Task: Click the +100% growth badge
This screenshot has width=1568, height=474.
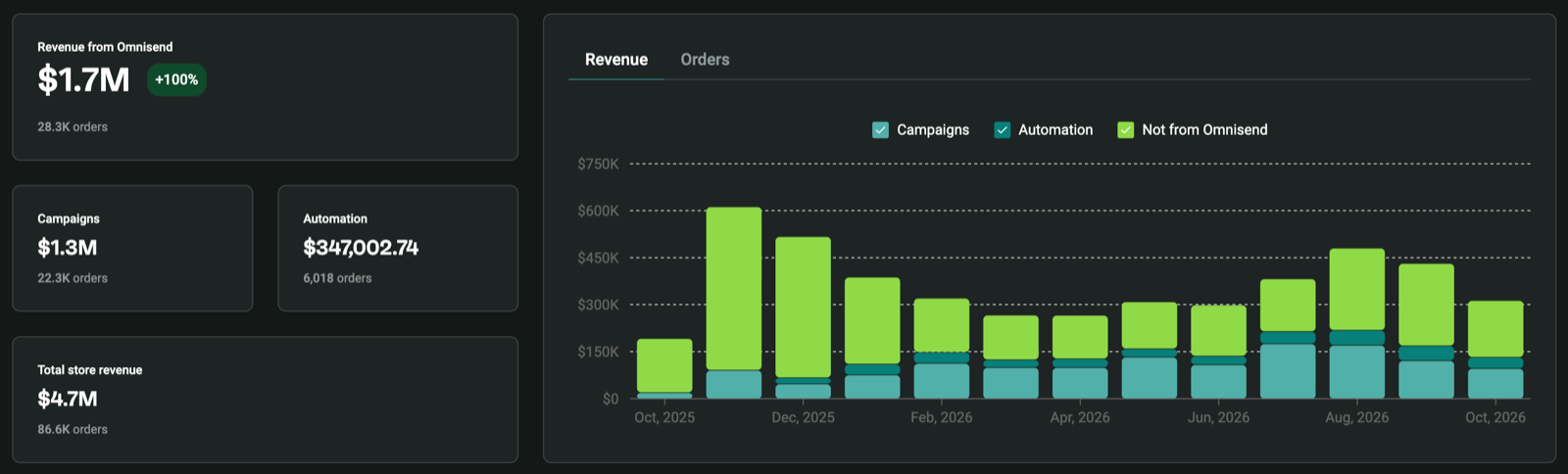Action: coord(176,80)
